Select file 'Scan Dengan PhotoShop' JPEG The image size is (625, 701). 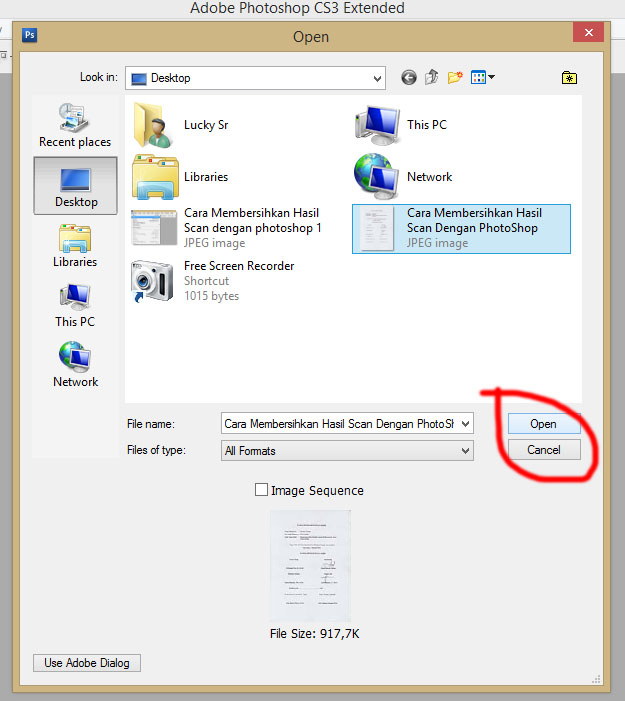click(x=461, y=229)
